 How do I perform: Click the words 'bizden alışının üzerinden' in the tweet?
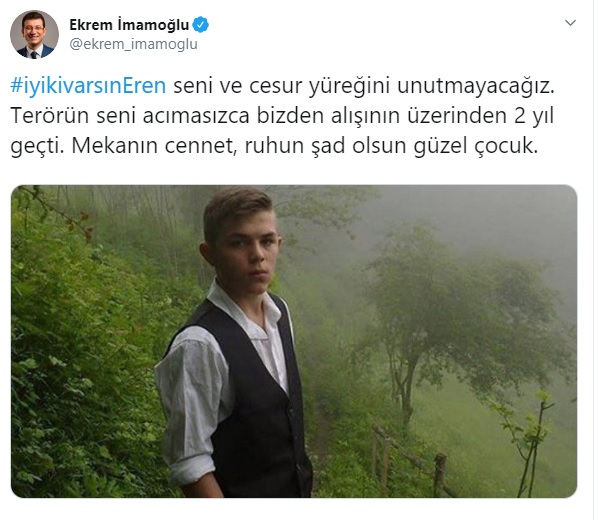(x=381, y=116)
